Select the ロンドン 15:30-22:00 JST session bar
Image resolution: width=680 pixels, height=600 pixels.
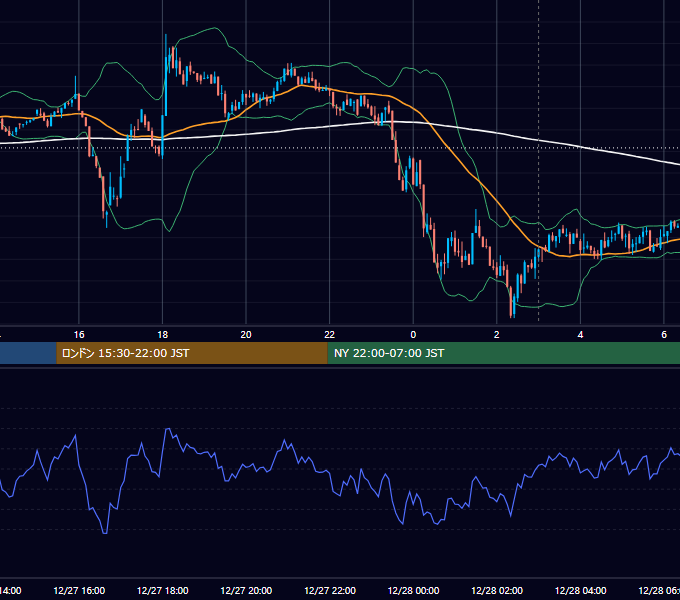click(x=192, y=353)
